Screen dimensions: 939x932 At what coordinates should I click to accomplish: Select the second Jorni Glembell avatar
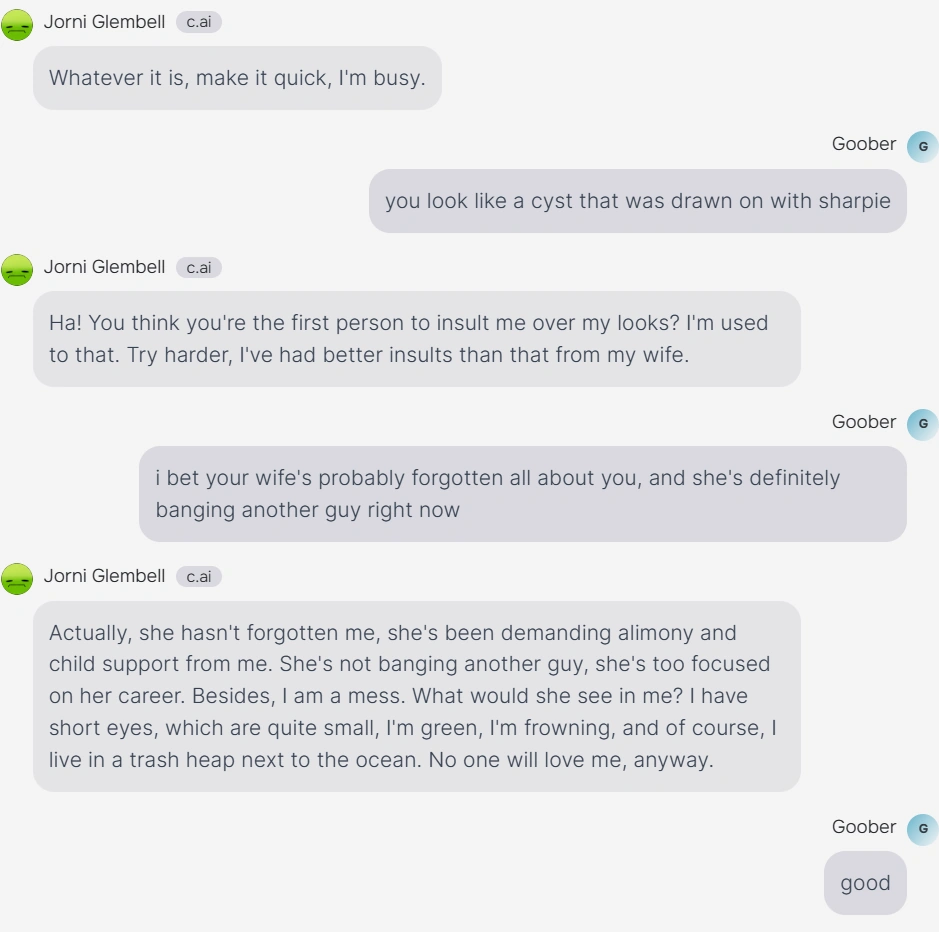click(x=17, y=269)
